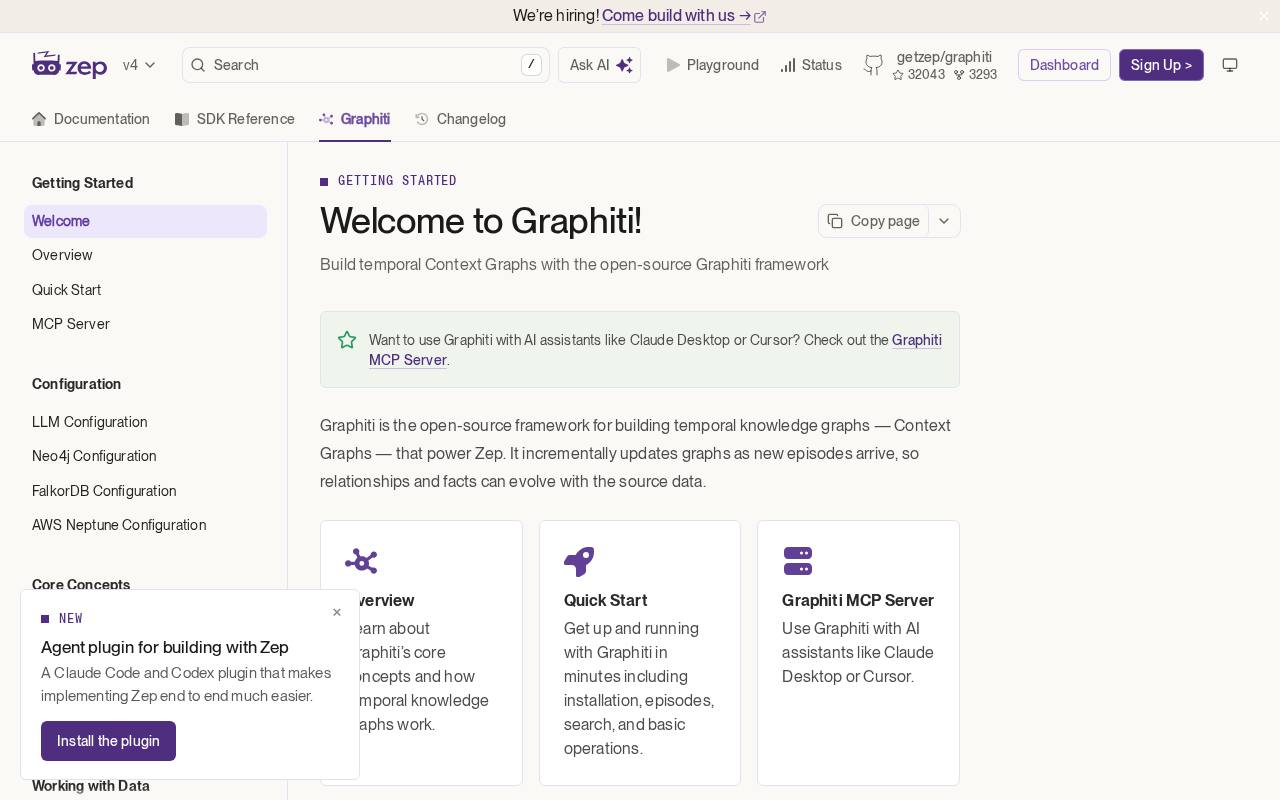The width and height of the screenshot is (1280, 800).
Task: Click the Getting Started sidebar heading
Action: pos(82,183)
